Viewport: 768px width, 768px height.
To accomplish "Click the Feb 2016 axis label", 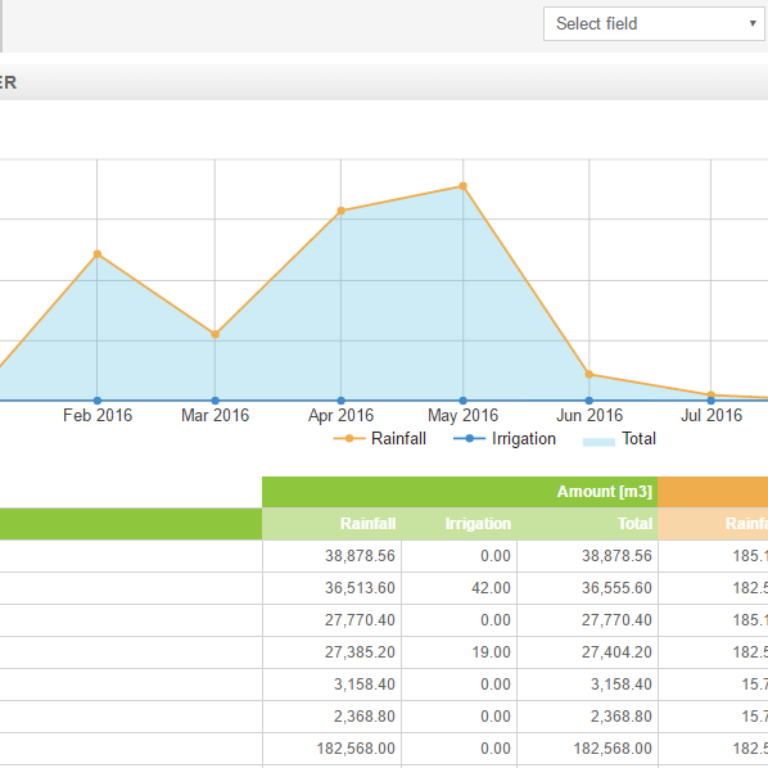I will [x=97, y=415].
